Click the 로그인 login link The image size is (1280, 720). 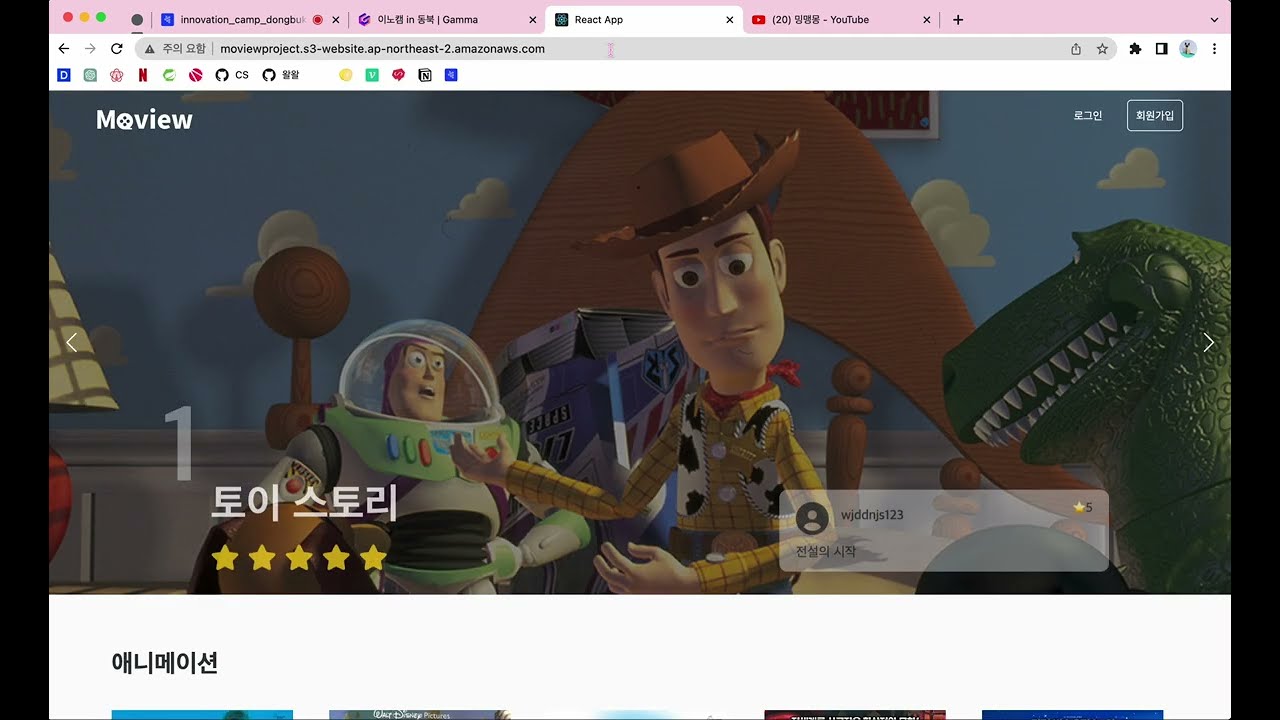tap(1088, 116)
